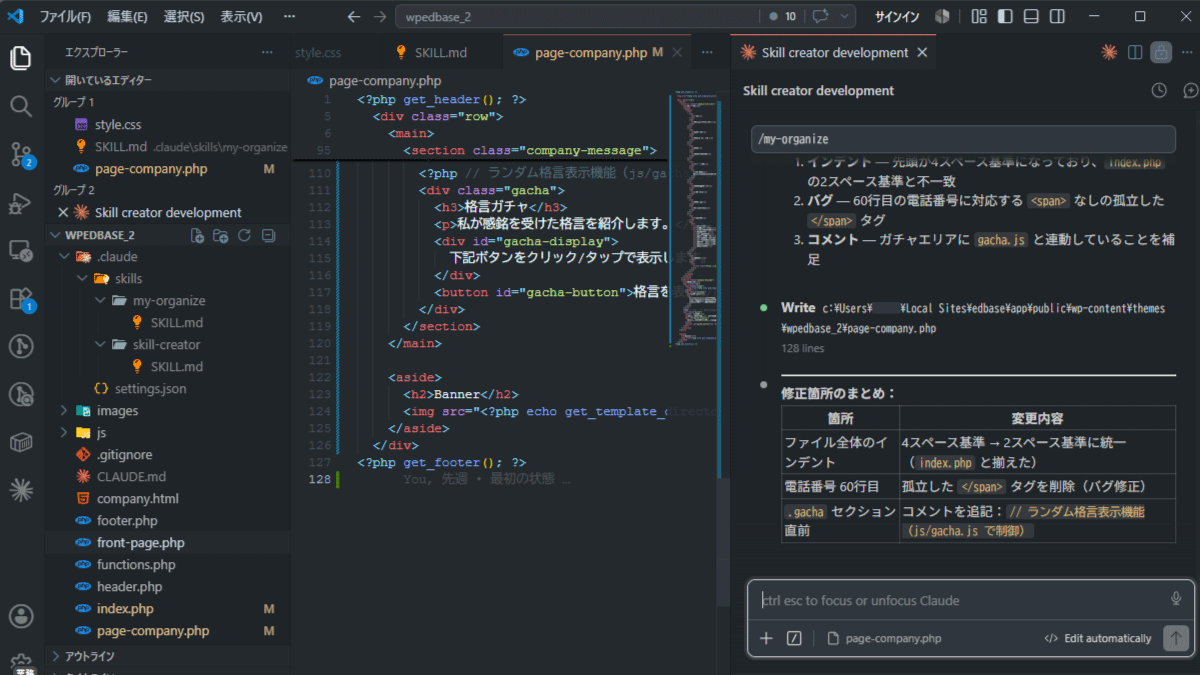Viewport: 1200px width, 675px height.
Task: Open the Explorer view in activity bar
Action: tap(21, 58)
